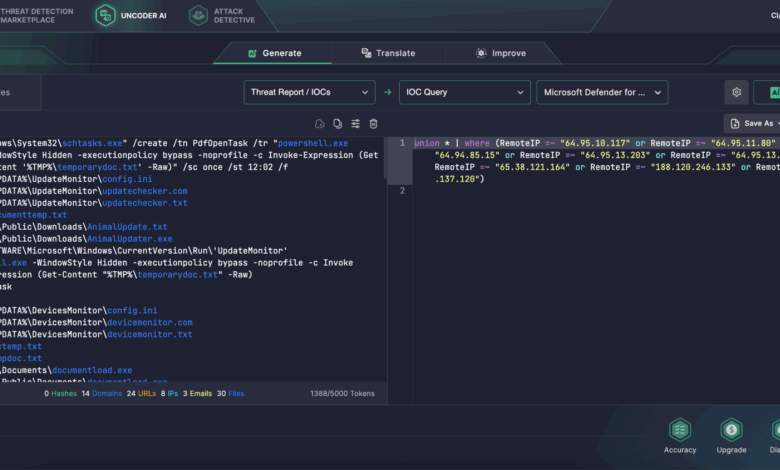Click the Translate tab icon
This screenshot has height=470, width=780.
(366, 53)
